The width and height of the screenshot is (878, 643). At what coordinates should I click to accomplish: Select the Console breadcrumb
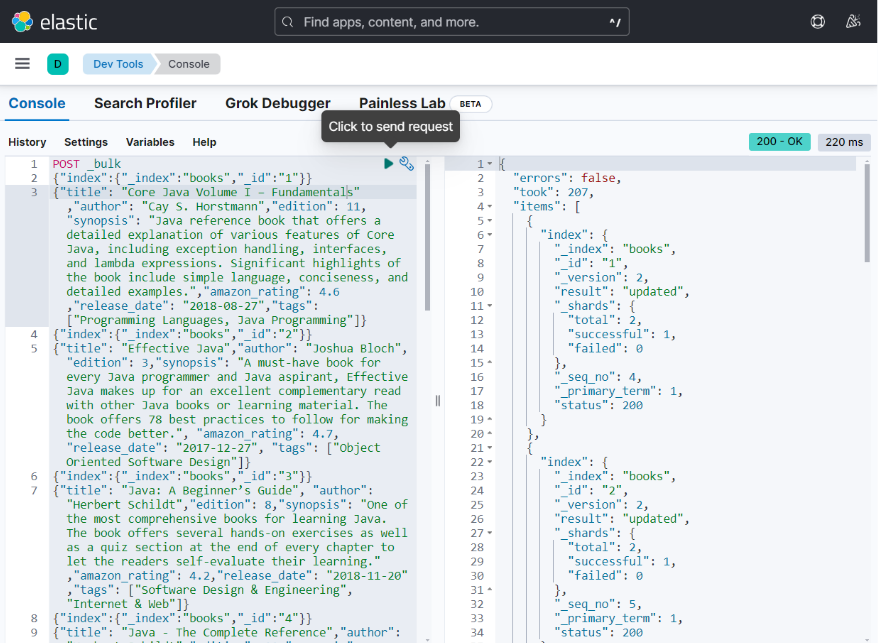tap(189, 64)
